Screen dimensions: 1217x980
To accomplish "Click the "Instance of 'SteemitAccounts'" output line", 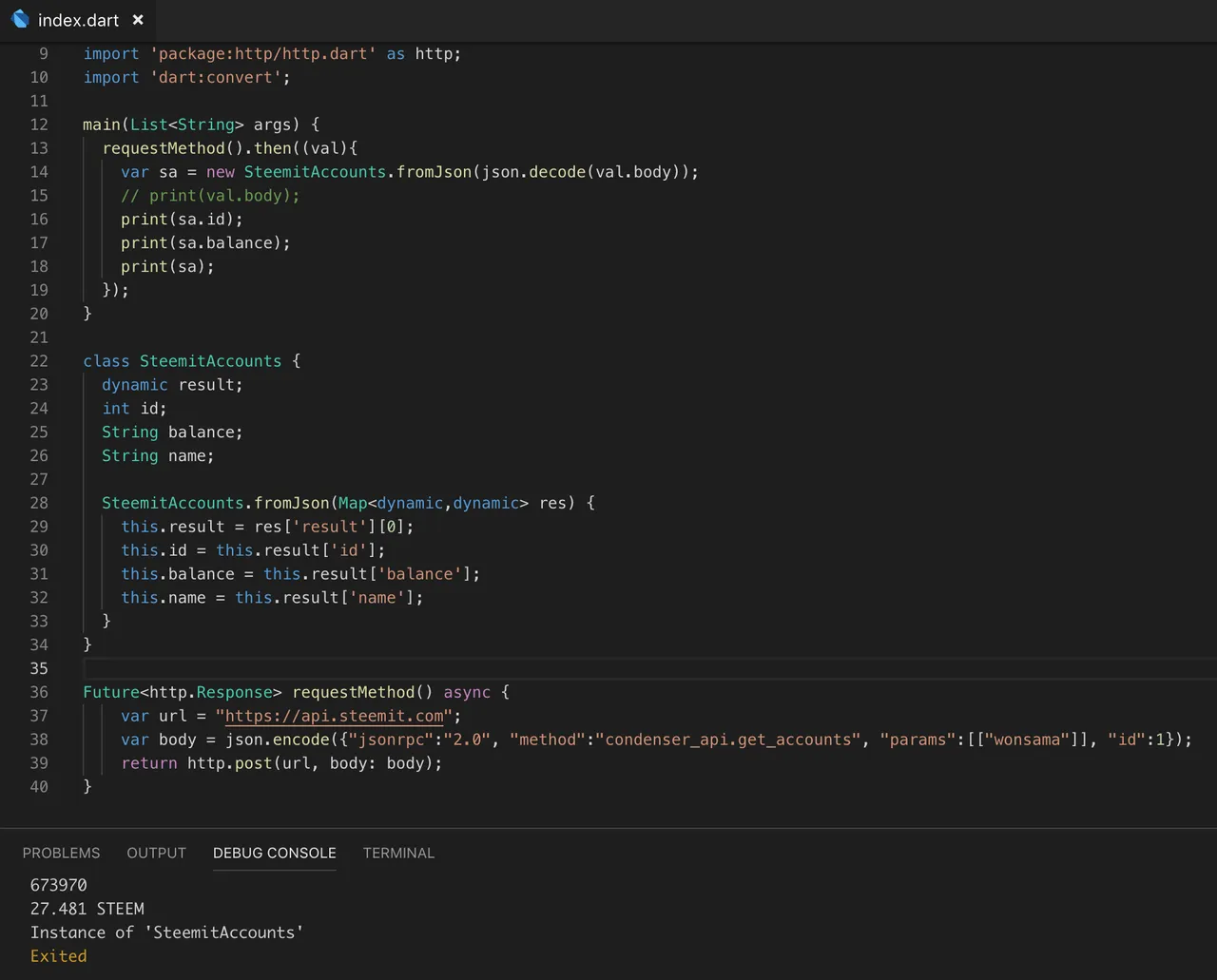I will point(167,932).
